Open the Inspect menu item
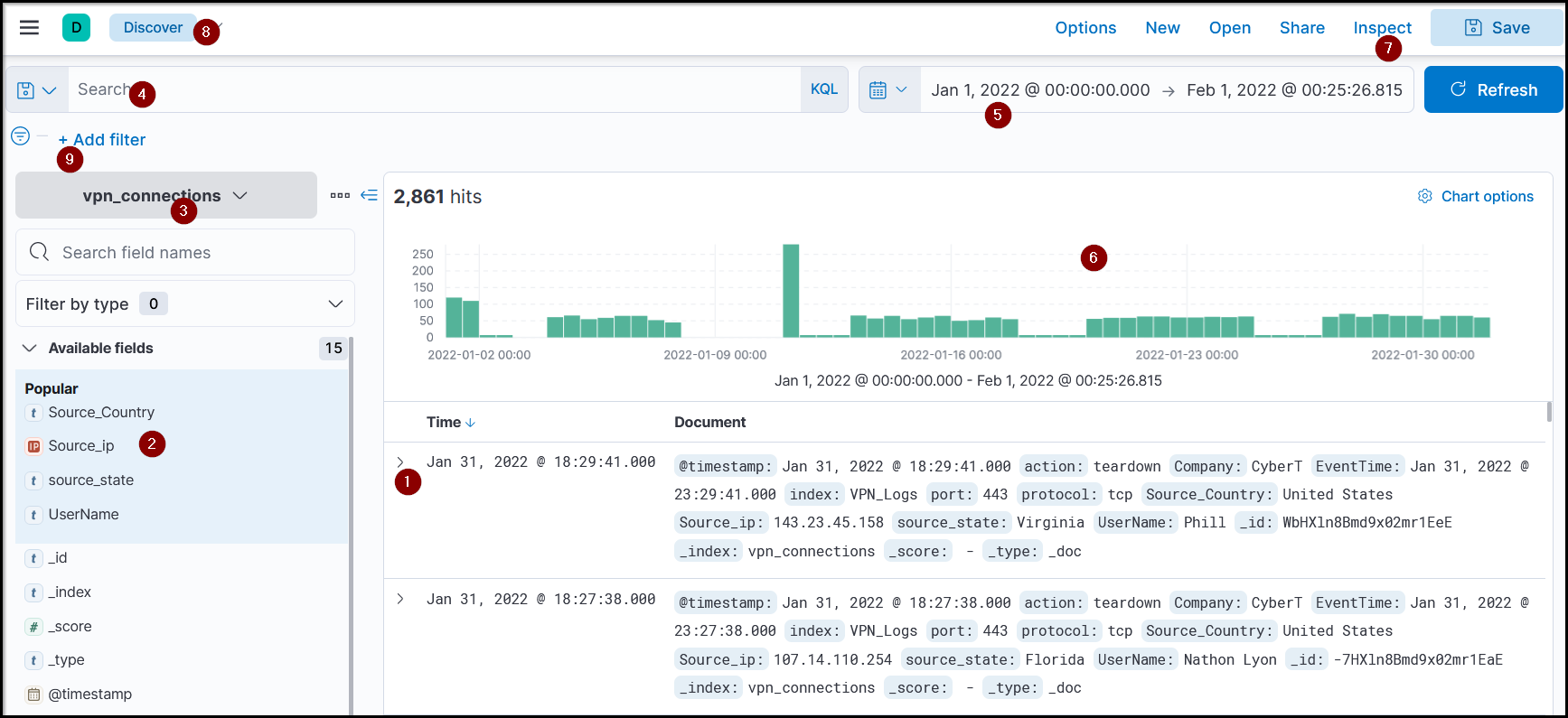This screenshot has height=718, width=1568. coord(1381,28)
